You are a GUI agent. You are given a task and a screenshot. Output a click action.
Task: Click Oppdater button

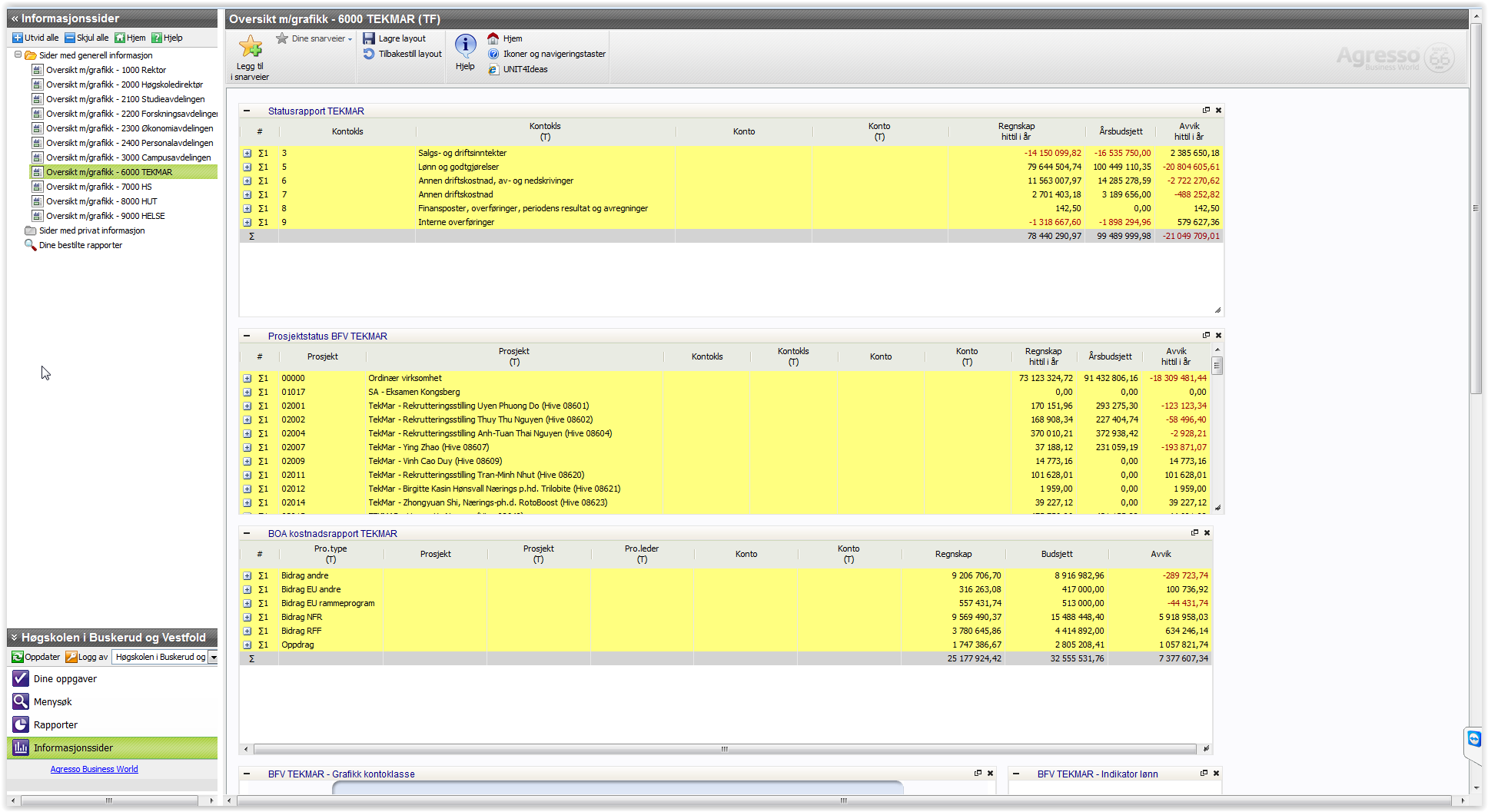coord(35,657)
